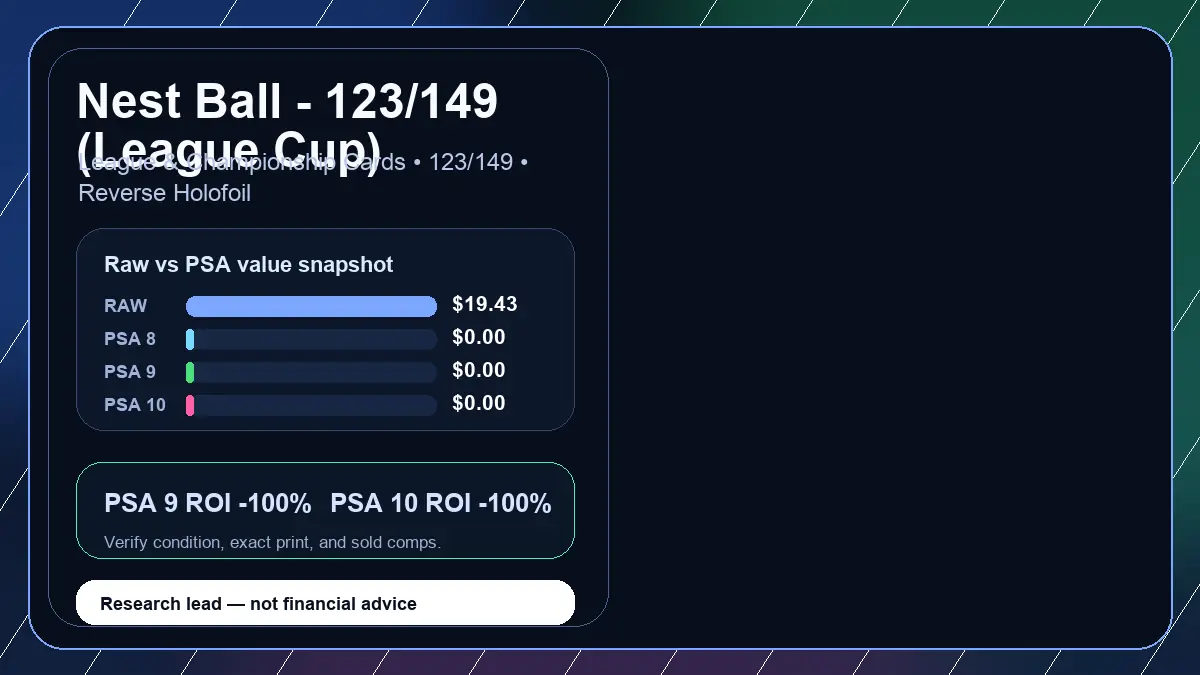Click the PSA 10 $0.00 value
Image resolution: width=1200 pixels, height=675 pixels.
click(x=479, y=404)
